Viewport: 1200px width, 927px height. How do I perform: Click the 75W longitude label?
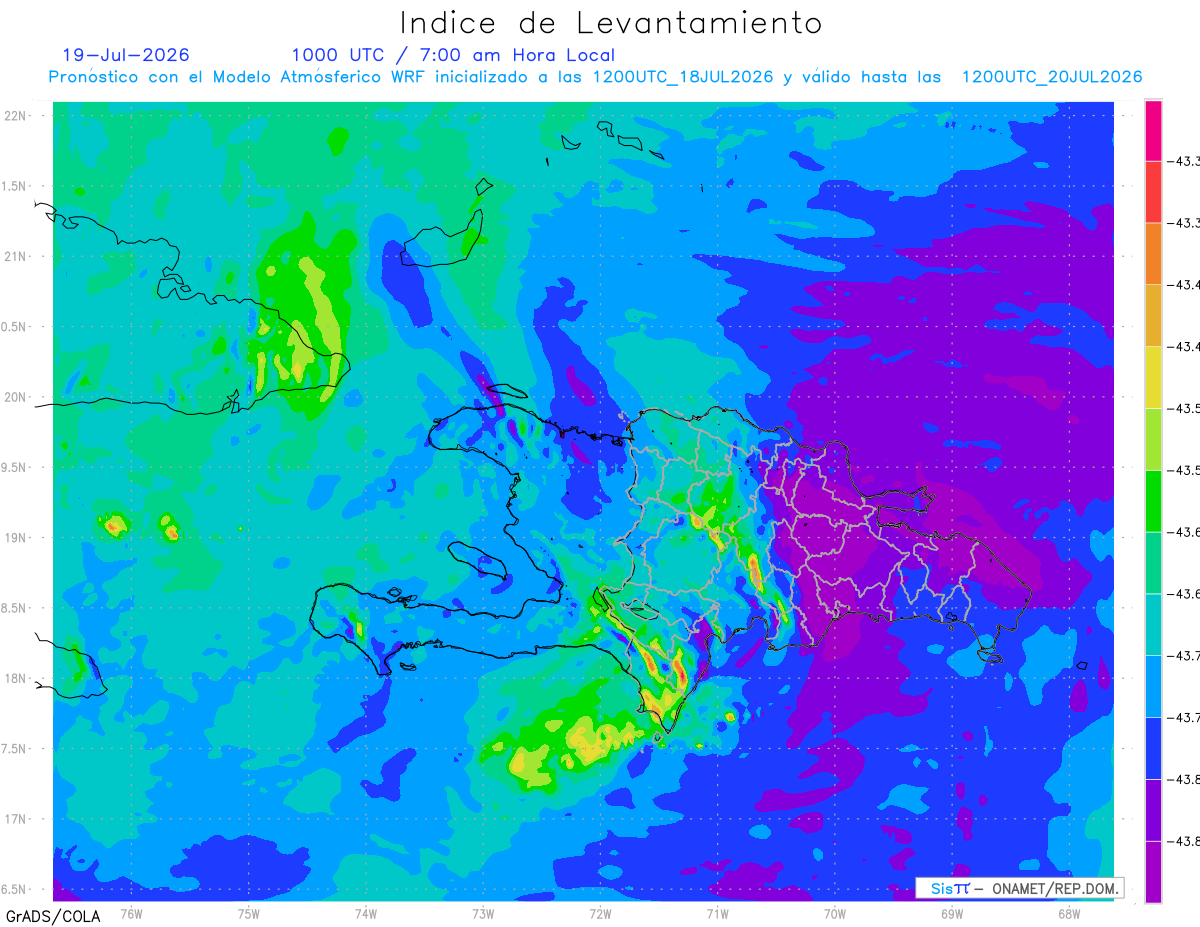248,913
